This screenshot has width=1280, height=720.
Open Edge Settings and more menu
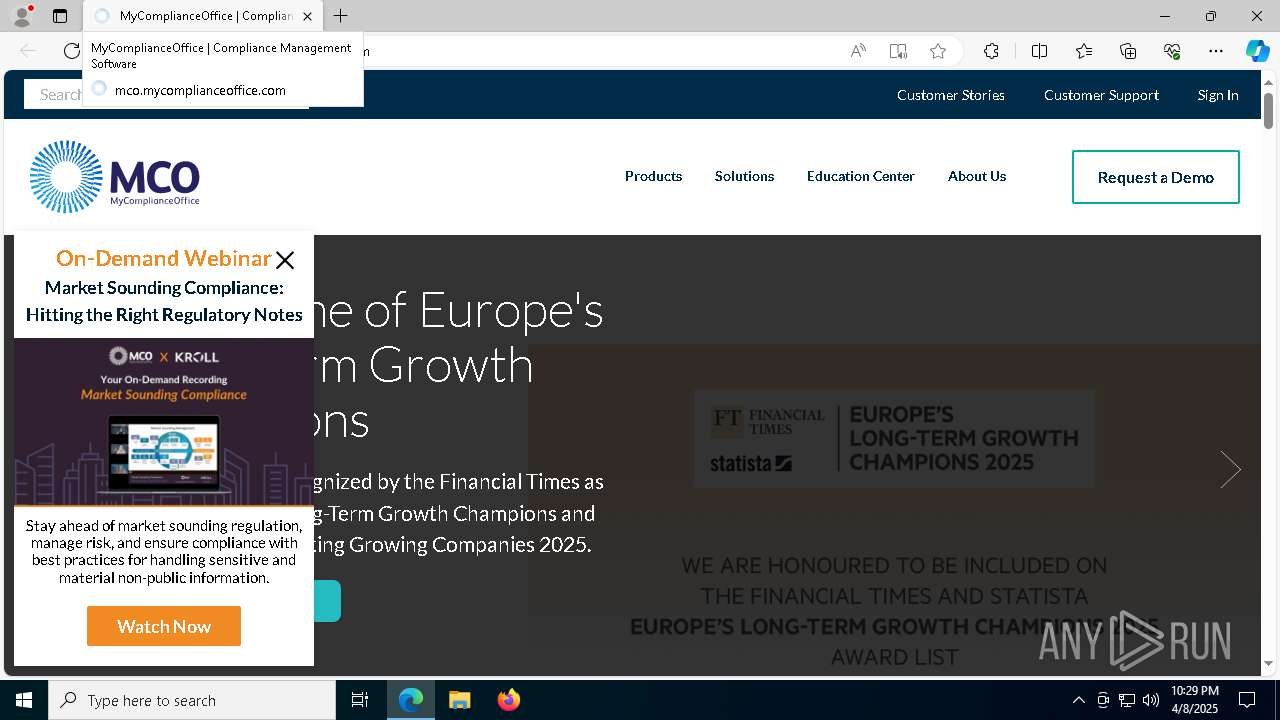point(1216,51)
